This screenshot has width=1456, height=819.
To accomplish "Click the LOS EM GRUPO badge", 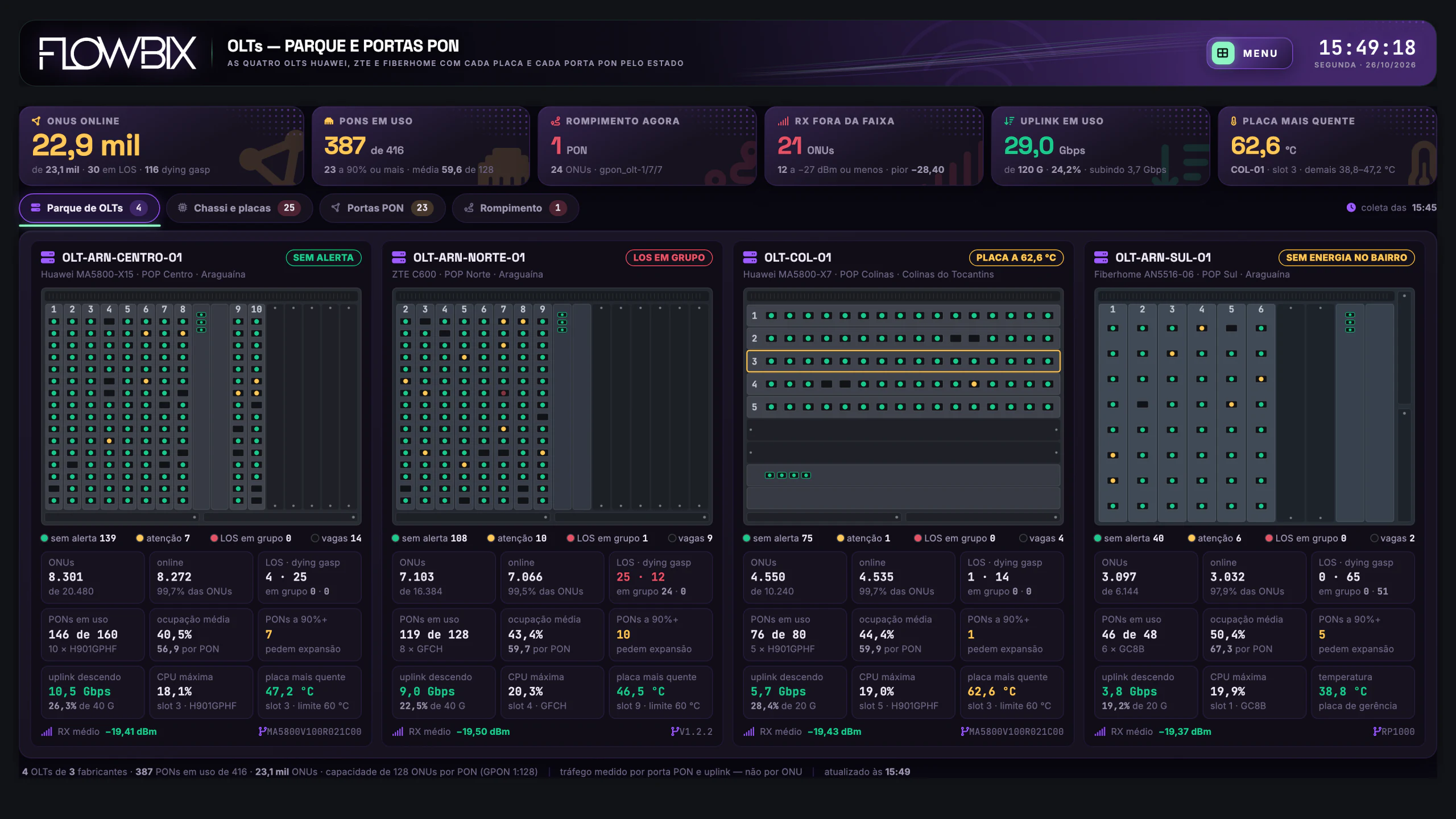I will pyautogui.click(x=669, y=258).
